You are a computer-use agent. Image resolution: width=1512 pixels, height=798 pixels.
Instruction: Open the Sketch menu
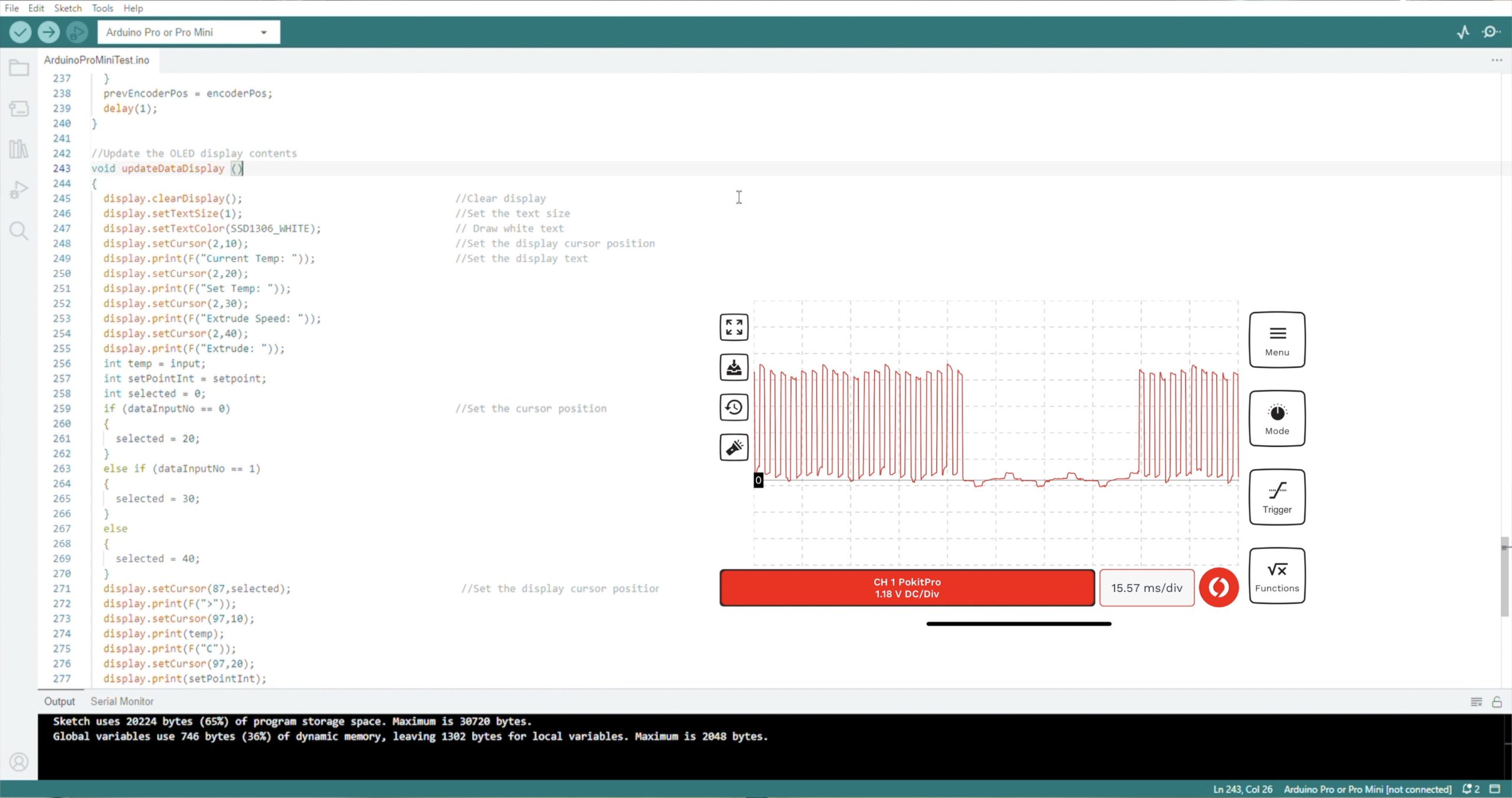pyautogui.click(x=67, y=8)
